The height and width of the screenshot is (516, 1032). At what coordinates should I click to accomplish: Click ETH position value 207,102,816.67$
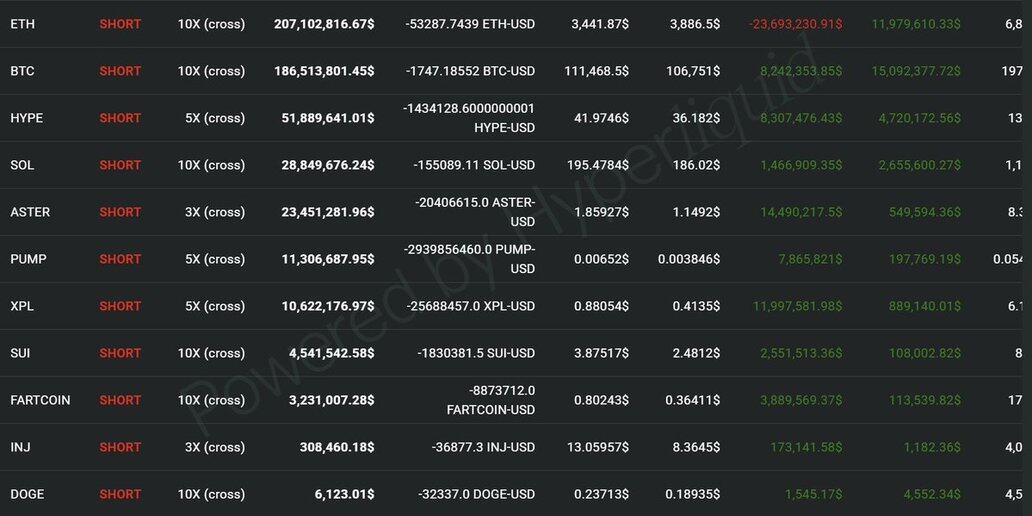click(x=324, y=24)
